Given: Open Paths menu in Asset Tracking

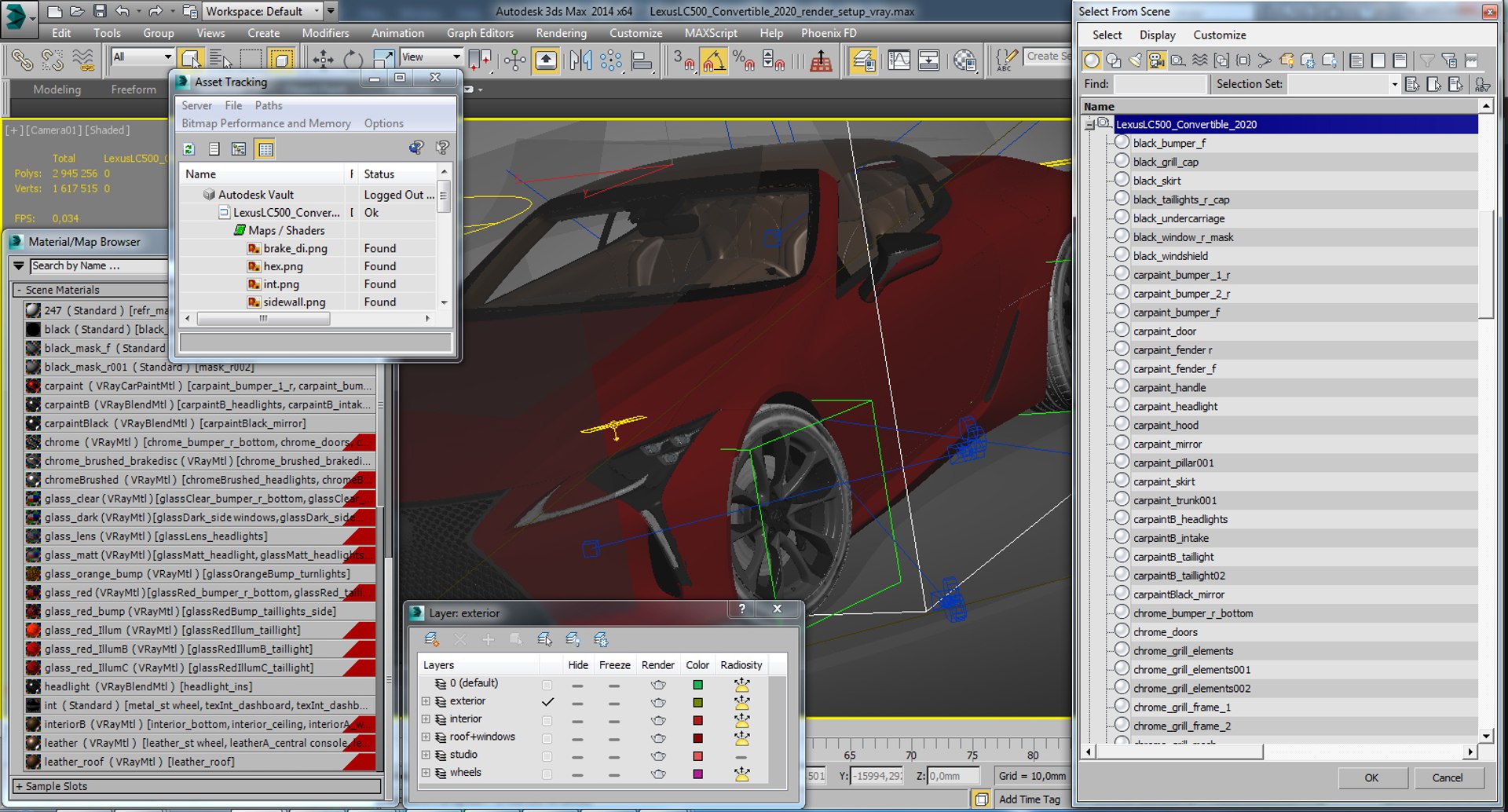Looking at the screenshot, I should 269,105.
